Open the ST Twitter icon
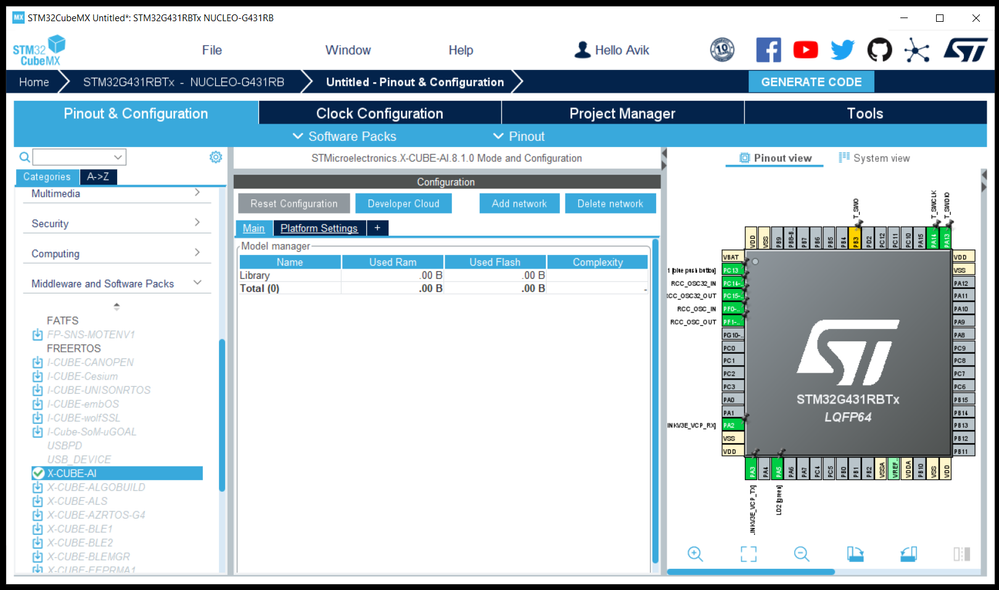Screen dimensions: 999x590 [842, 50]
